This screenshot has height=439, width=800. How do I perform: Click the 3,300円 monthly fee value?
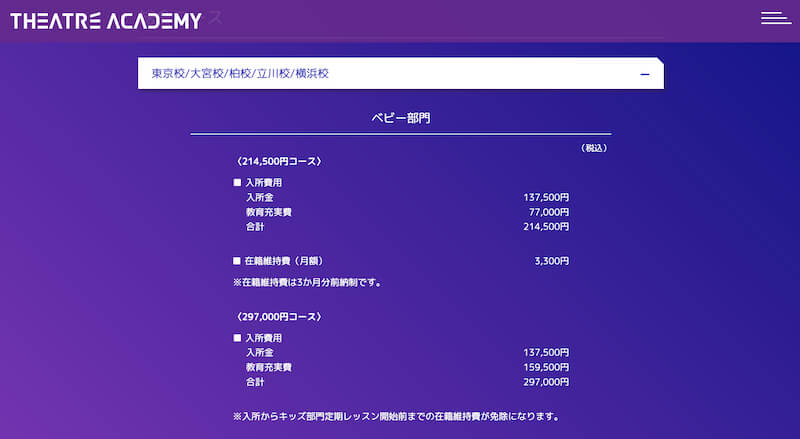[552, 261]
